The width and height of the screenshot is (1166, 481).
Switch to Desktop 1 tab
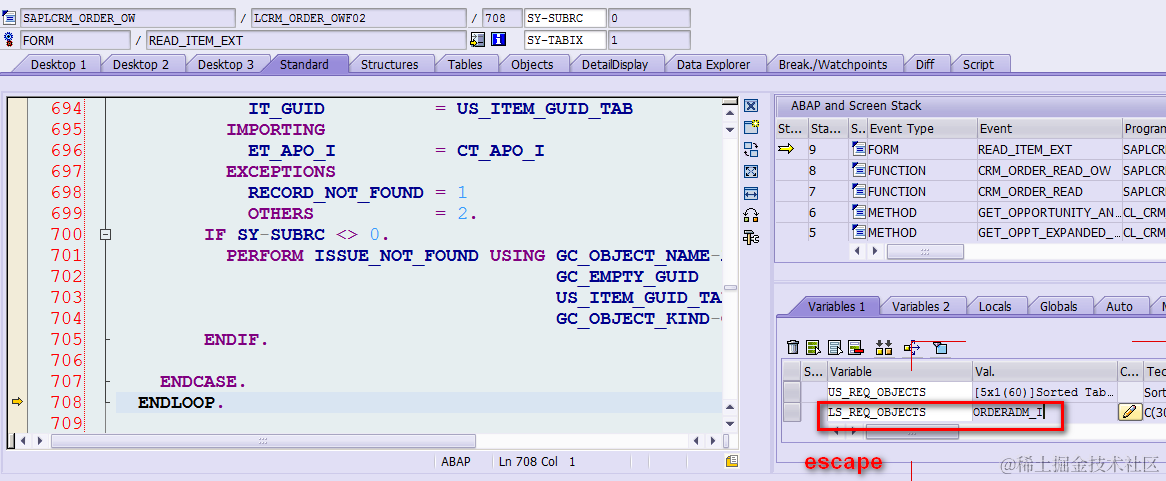click(x=58, y=65)
